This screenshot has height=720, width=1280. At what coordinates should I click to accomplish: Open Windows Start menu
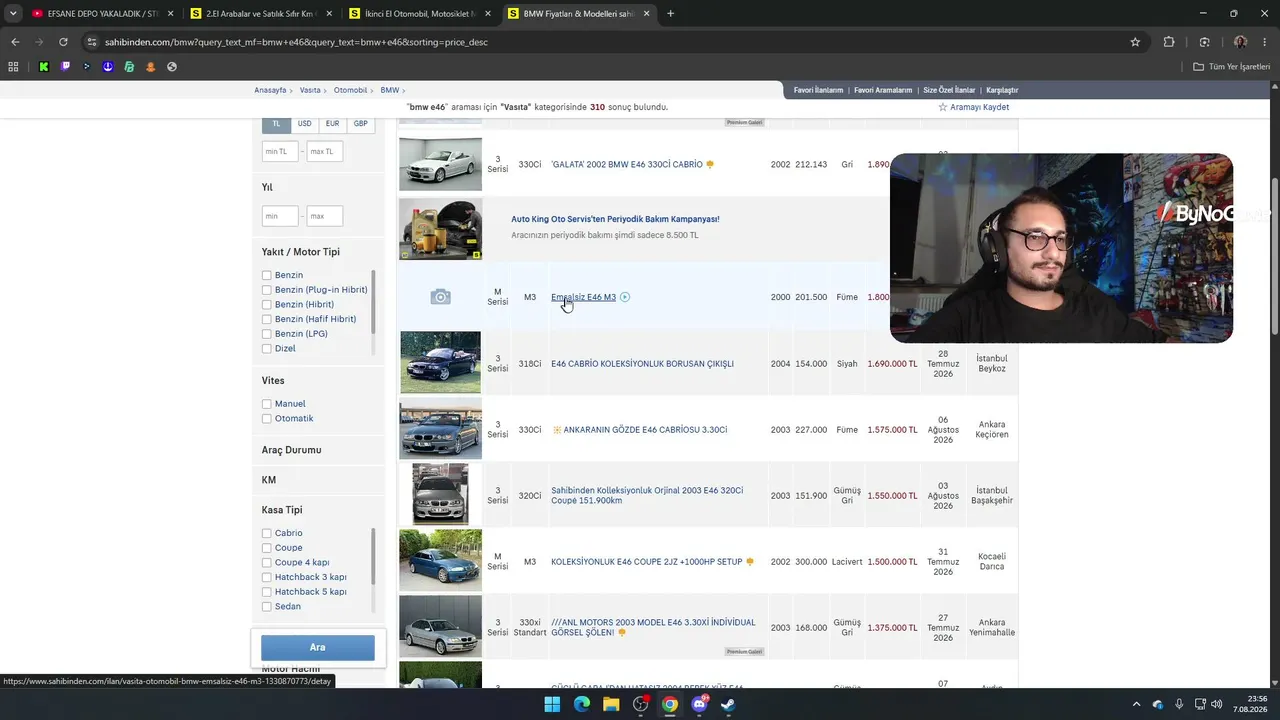point(552,704)
